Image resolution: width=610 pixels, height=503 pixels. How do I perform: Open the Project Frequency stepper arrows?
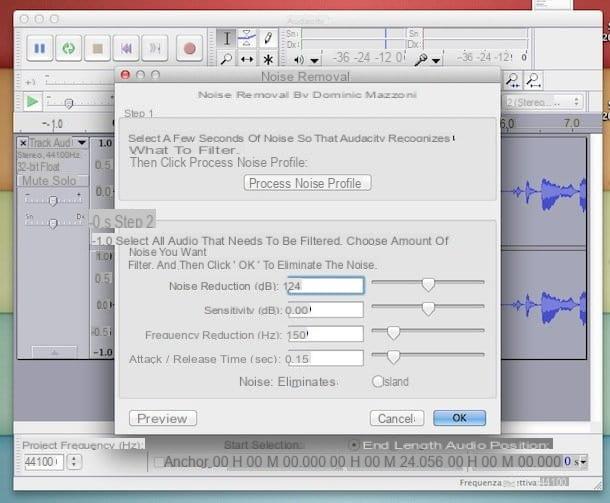[x=74, y=462]
